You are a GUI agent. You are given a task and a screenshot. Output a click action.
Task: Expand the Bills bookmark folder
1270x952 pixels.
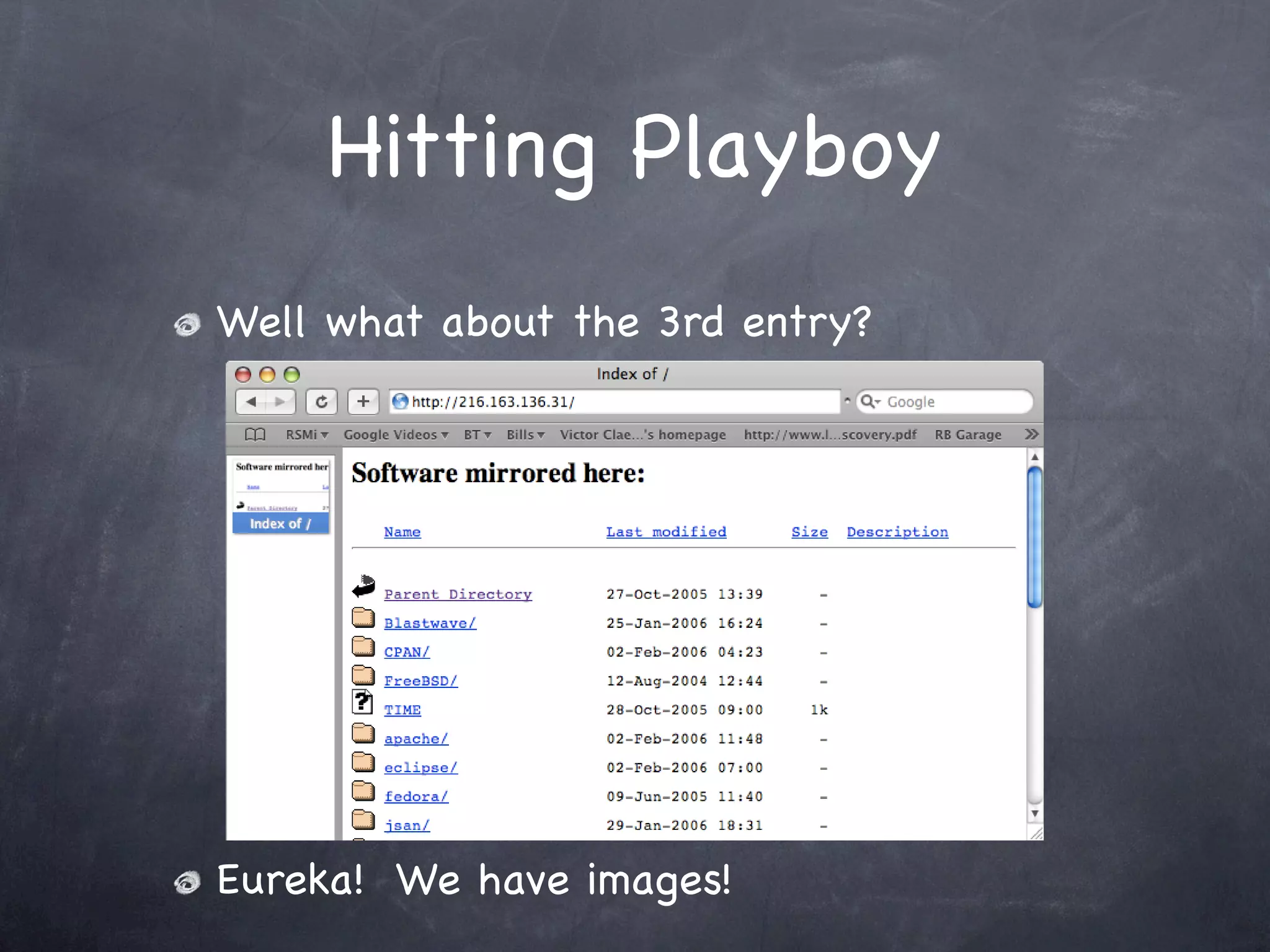point(525,435)
